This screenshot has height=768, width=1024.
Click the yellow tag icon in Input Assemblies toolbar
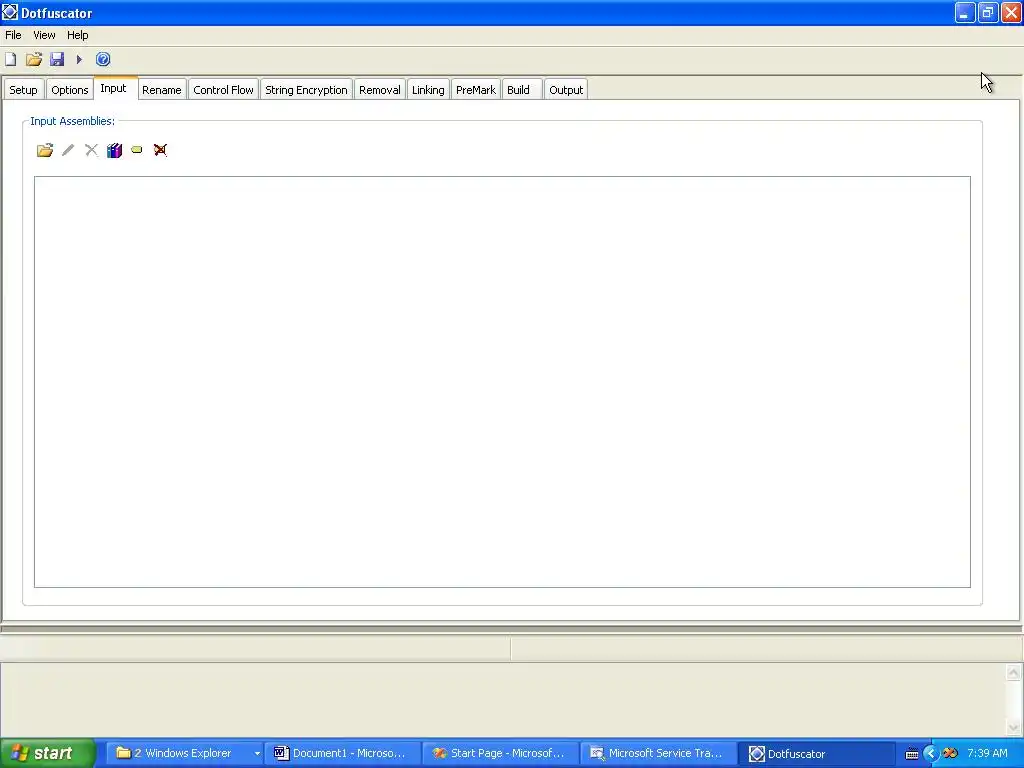coord(136,150)
